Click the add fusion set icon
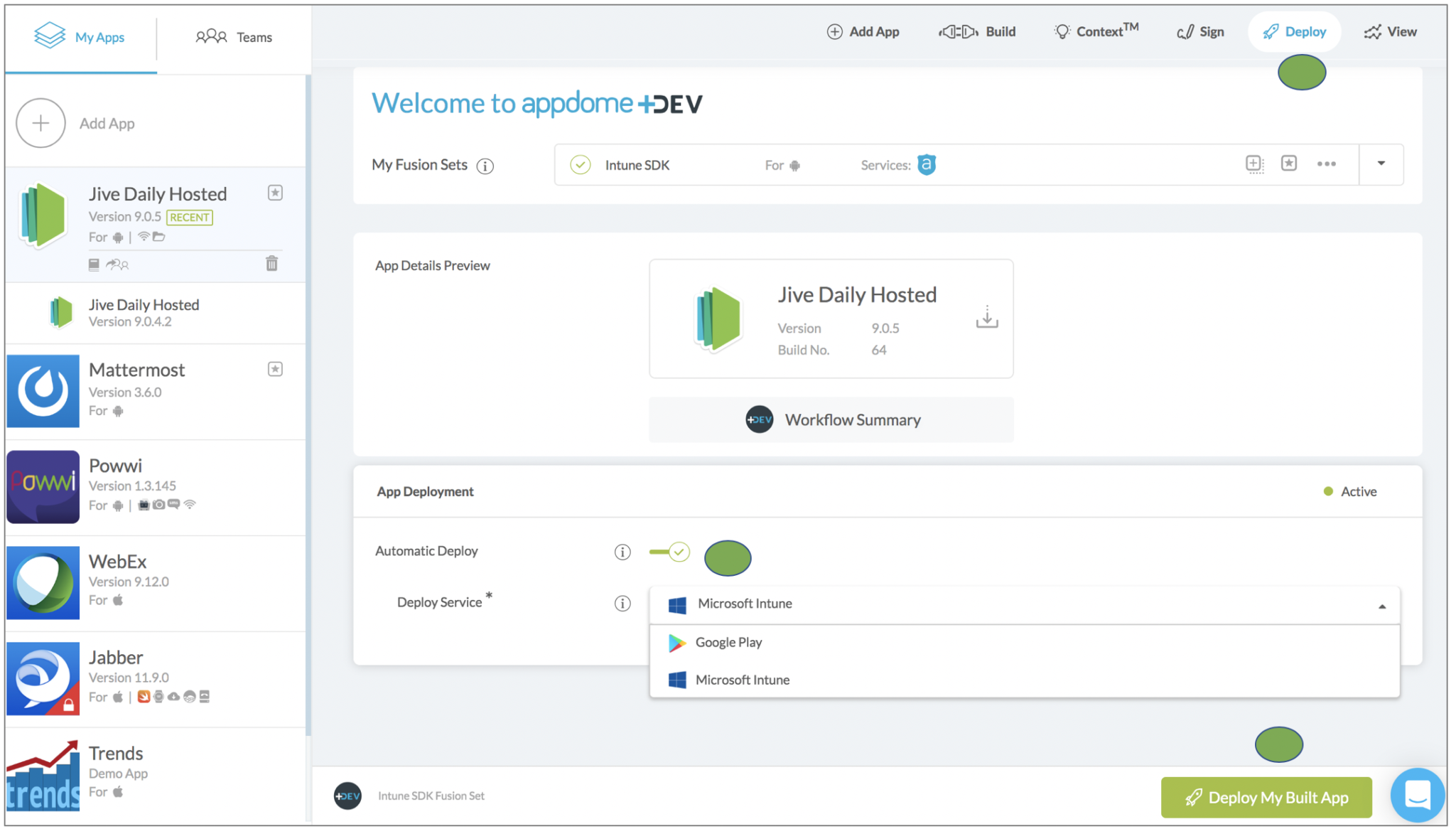The width and height of the screenshot is (1456, 829). tap(1254, 164)
